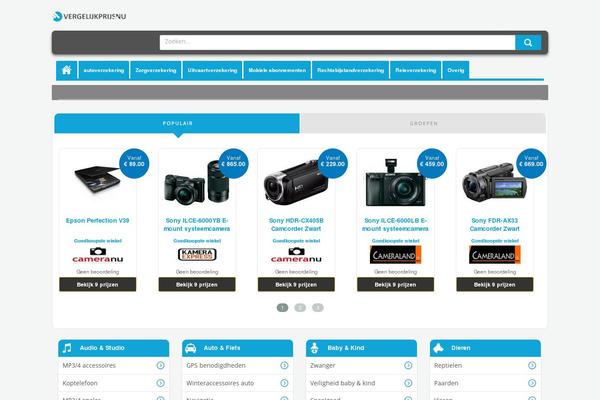Open the Zorgverzekering menu item
Viewport: 600px width, 400px height.
(156, 70)
